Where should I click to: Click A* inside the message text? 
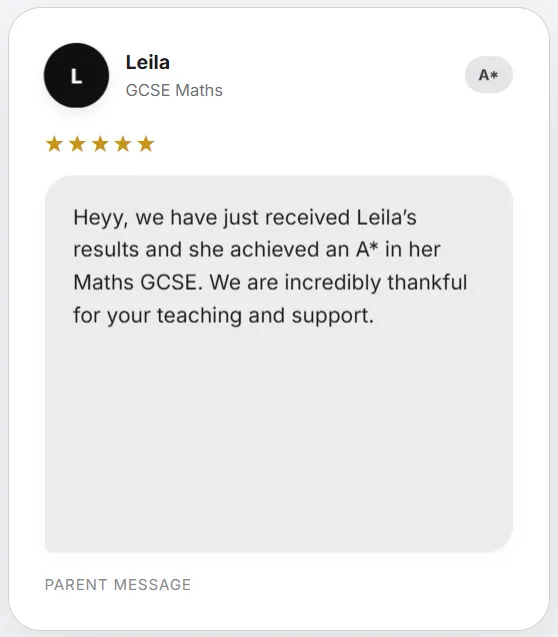367,249
